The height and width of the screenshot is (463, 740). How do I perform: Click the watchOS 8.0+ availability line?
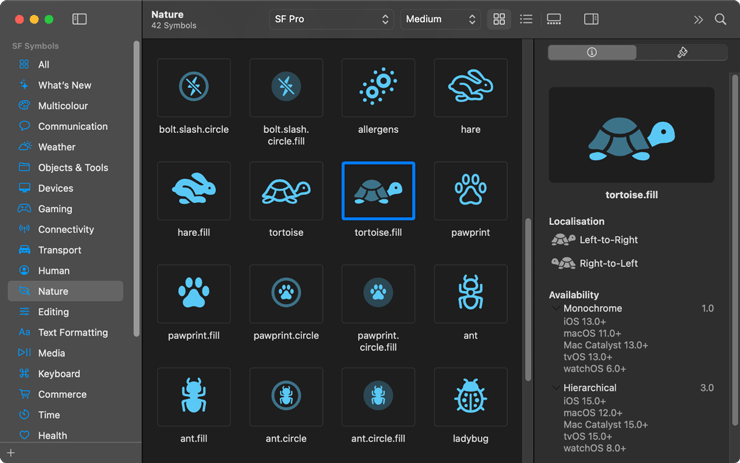[x=595, y=448]
